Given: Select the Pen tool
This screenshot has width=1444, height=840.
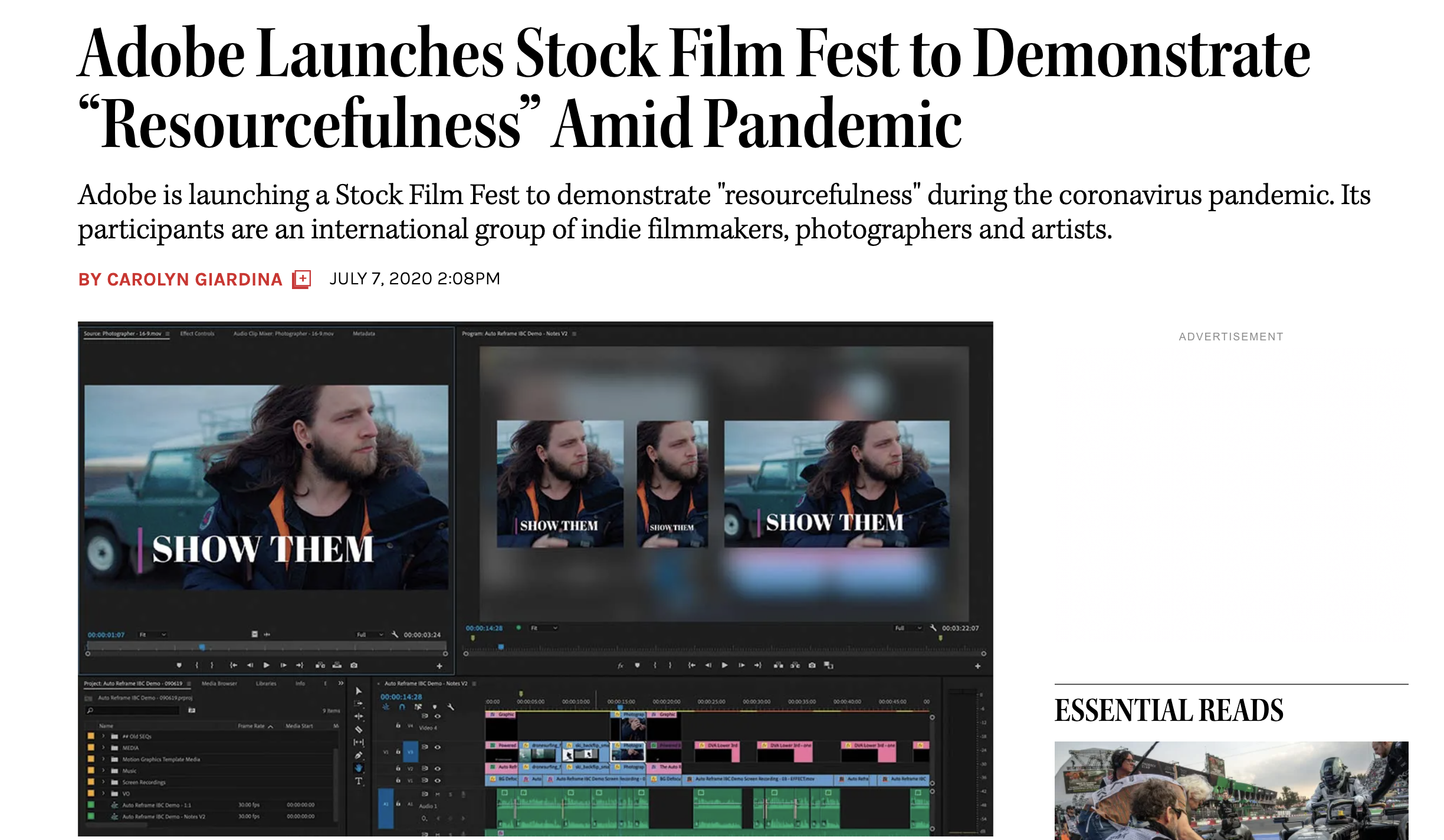Looking at the screenshot, I should (x=359, y=755).
